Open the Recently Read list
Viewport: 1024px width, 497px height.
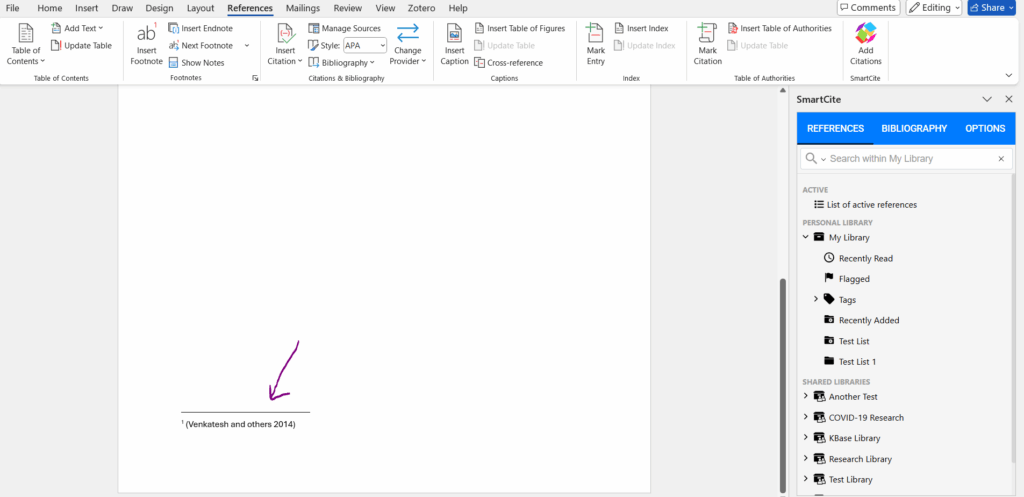[x=865, y=258]
